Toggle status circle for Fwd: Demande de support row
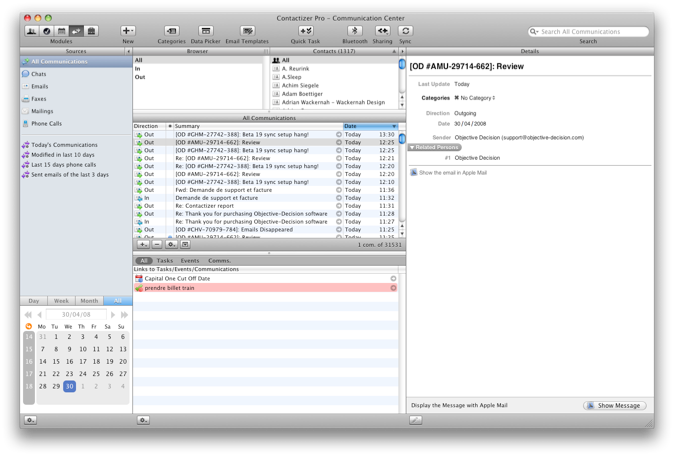The image size is (674, 456). tap(339, 190)
